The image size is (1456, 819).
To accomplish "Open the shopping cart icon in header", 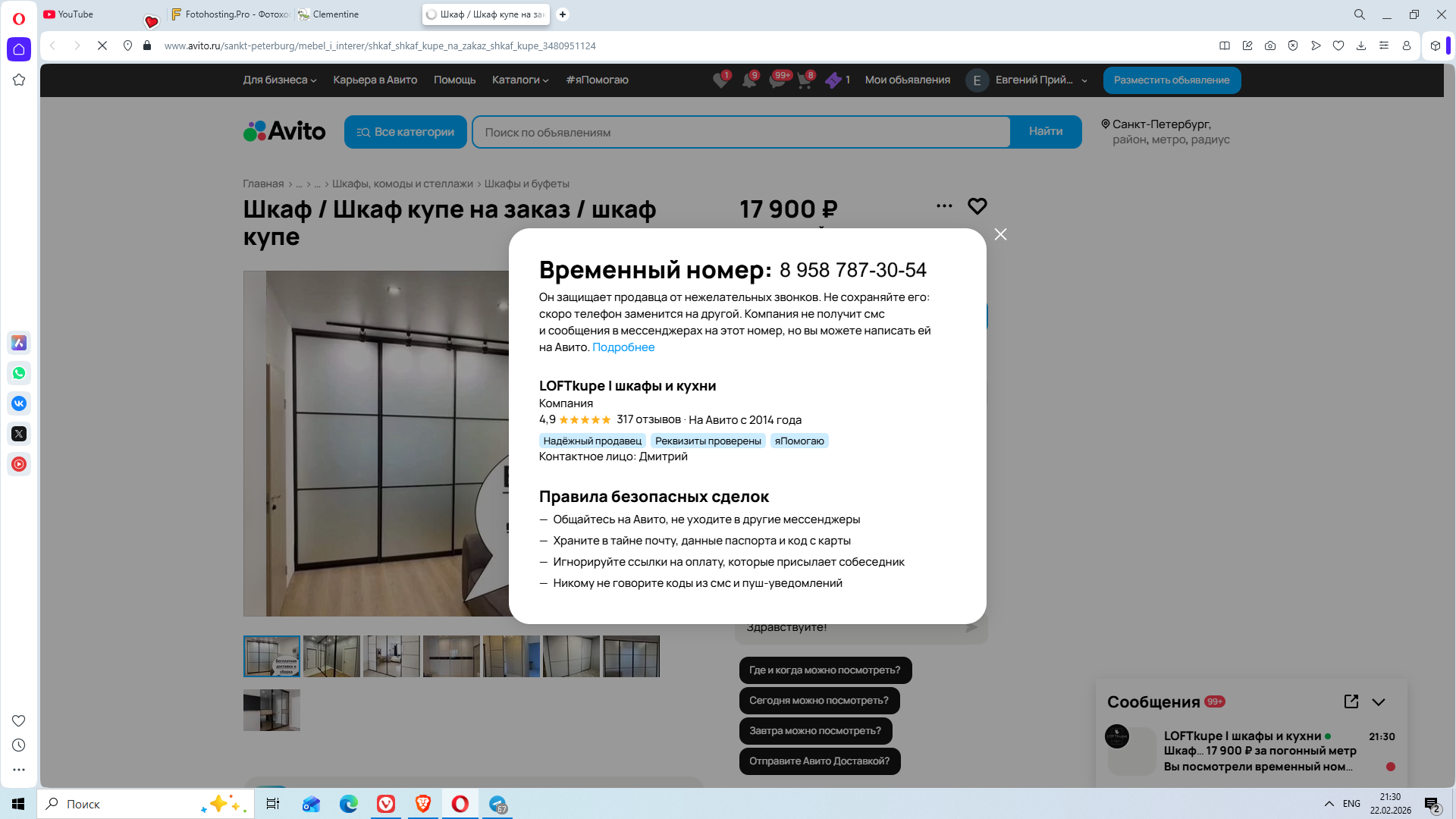I will point(805,80).
